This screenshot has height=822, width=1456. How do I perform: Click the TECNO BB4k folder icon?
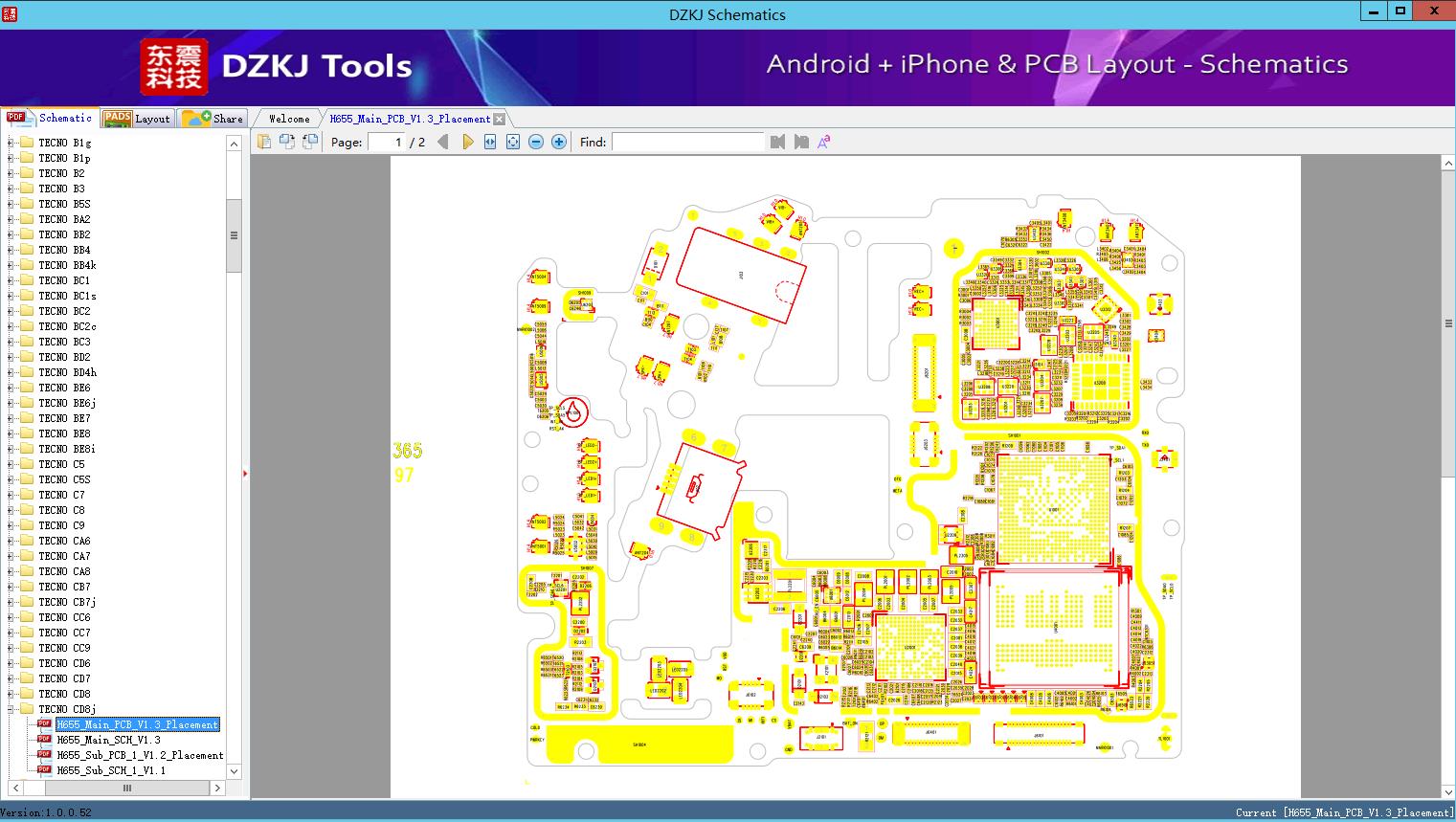pos(27,265)
